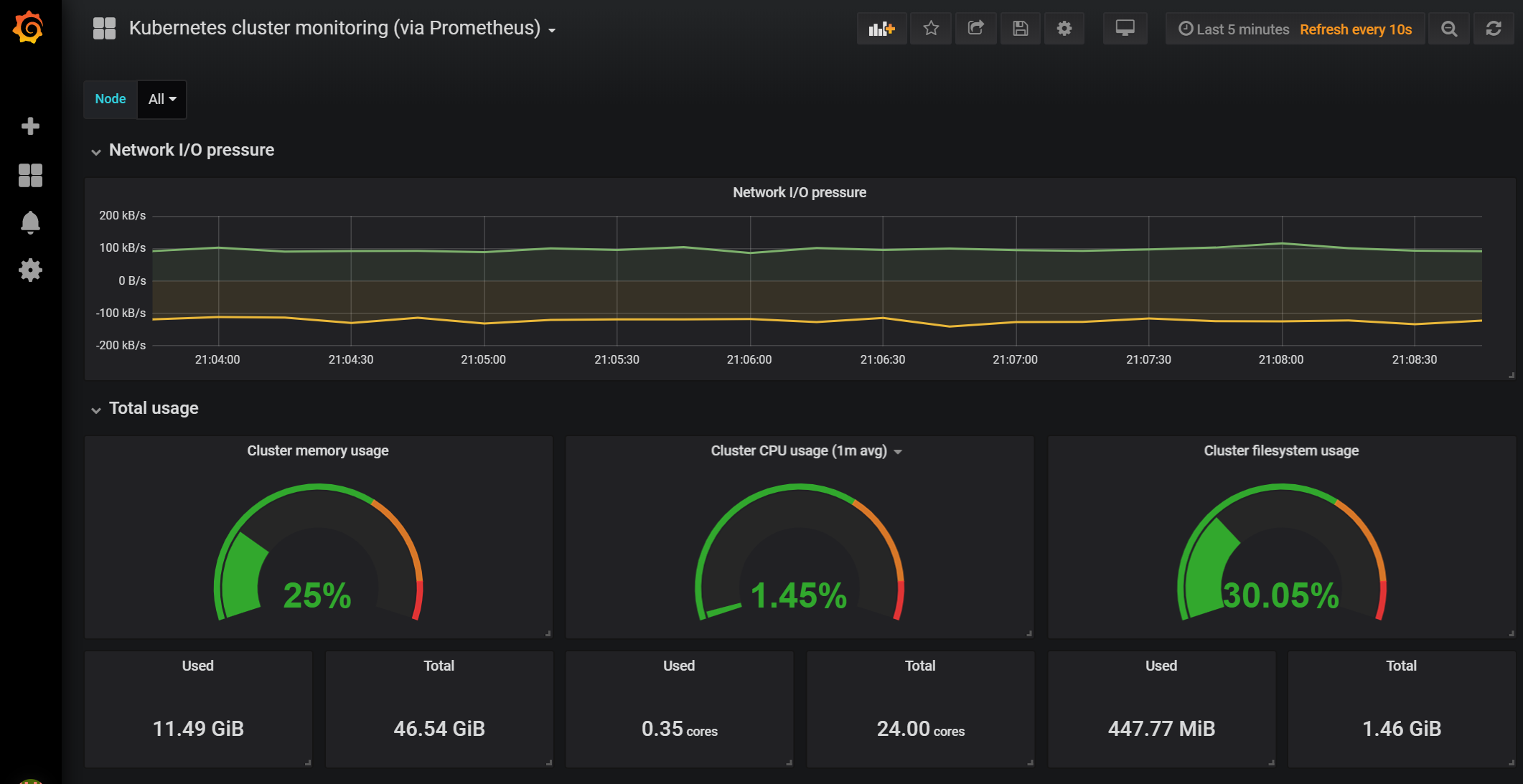Click the 1.45% CPU gauge
This screenshot has height=784, width=1523.
(799, 552)
